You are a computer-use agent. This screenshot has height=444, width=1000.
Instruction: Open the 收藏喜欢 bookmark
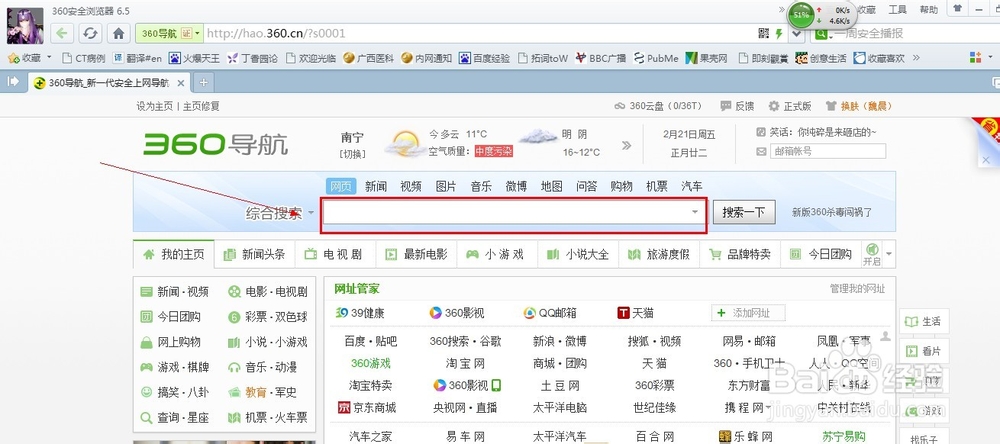pos(879,58)
